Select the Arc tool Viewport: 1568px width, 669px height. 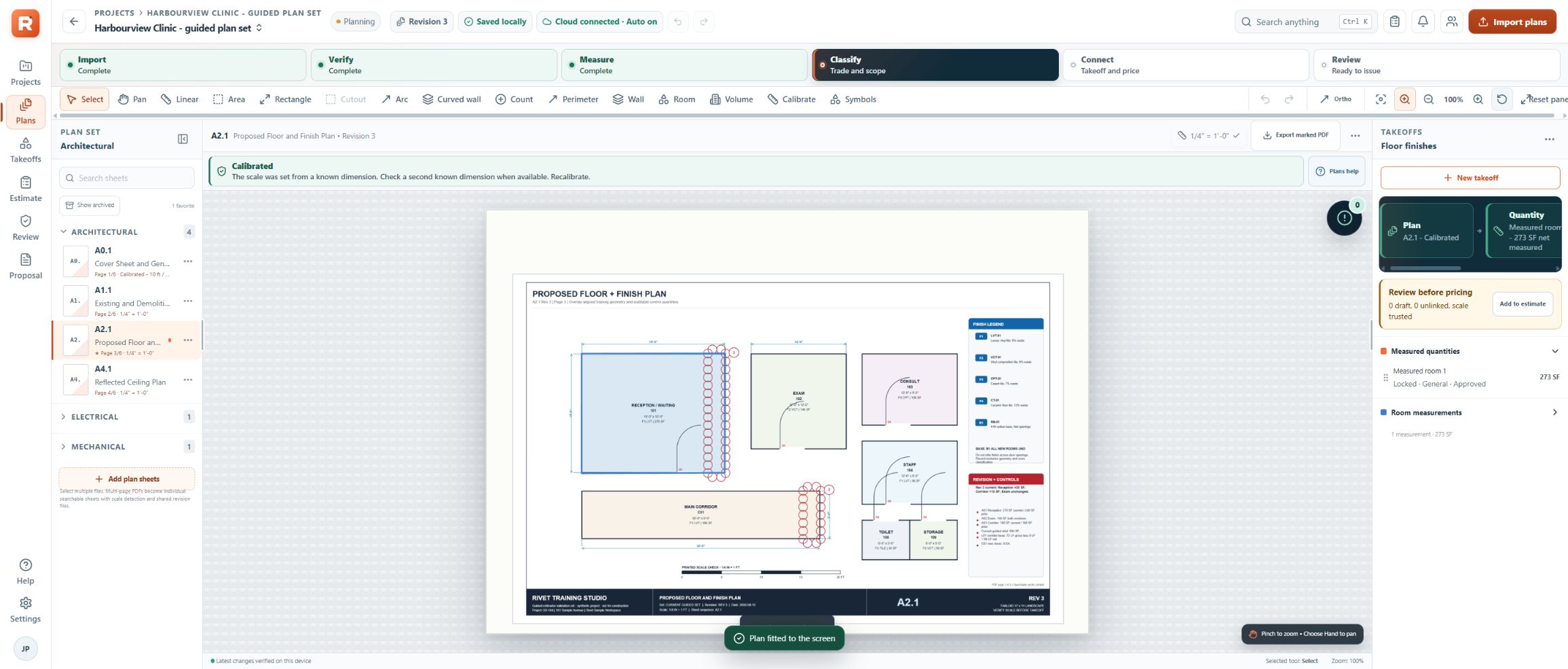(x=394, y=99)
